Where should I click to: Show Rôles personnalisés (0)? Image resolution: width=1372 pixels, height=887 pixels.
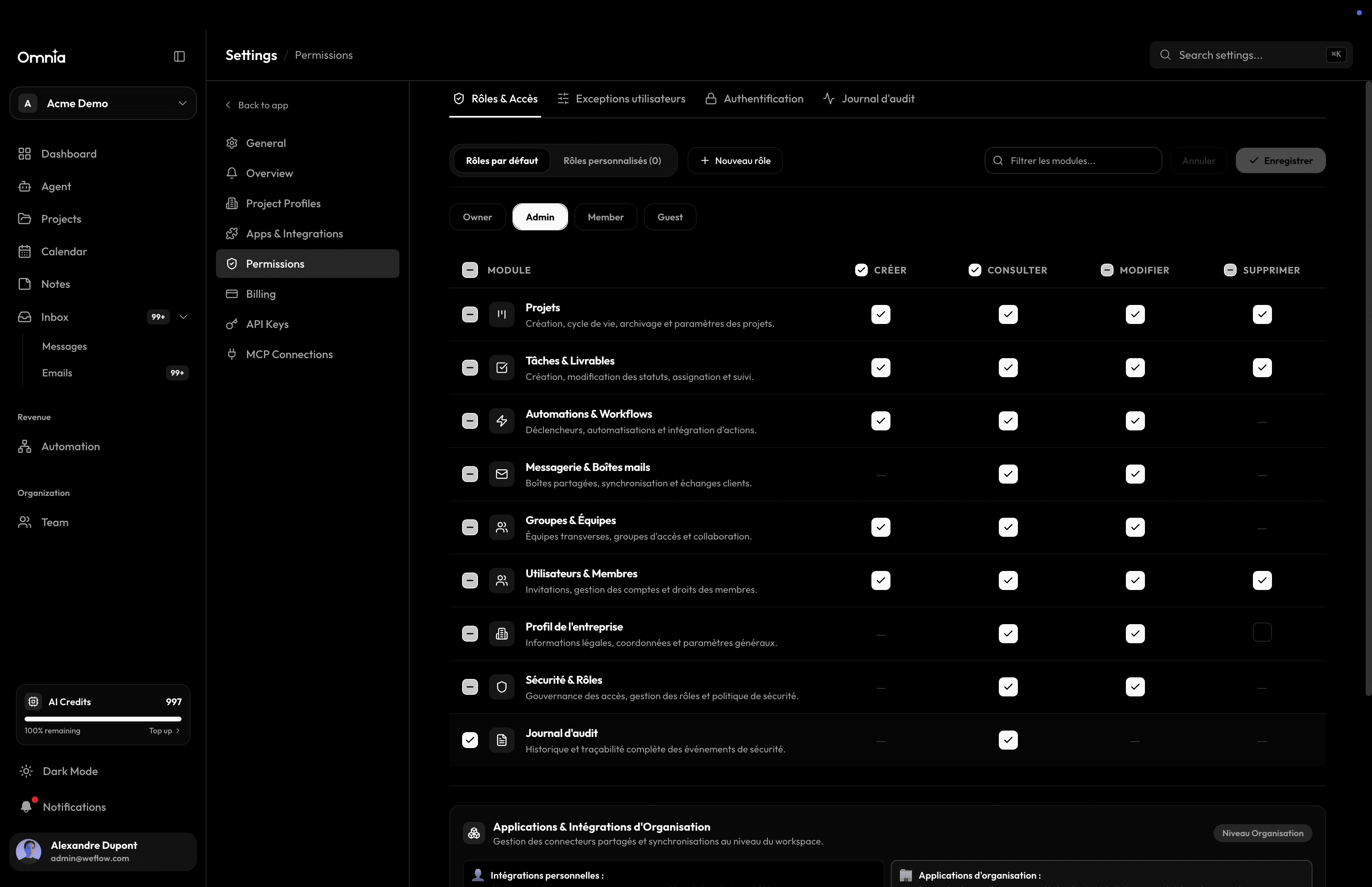(612, 161)
